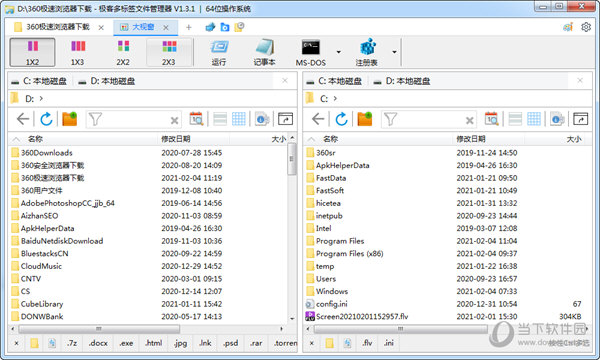Open the left pane calendar date search
600x360 pixels.
click(196, 119)
